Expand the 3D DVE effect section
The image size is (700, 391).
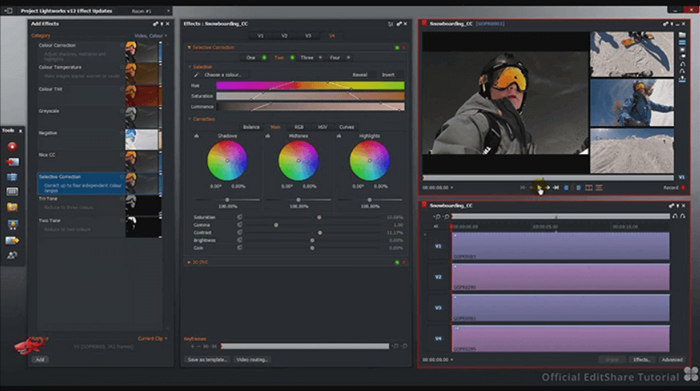pyautogui.click(x=189, y=262)
